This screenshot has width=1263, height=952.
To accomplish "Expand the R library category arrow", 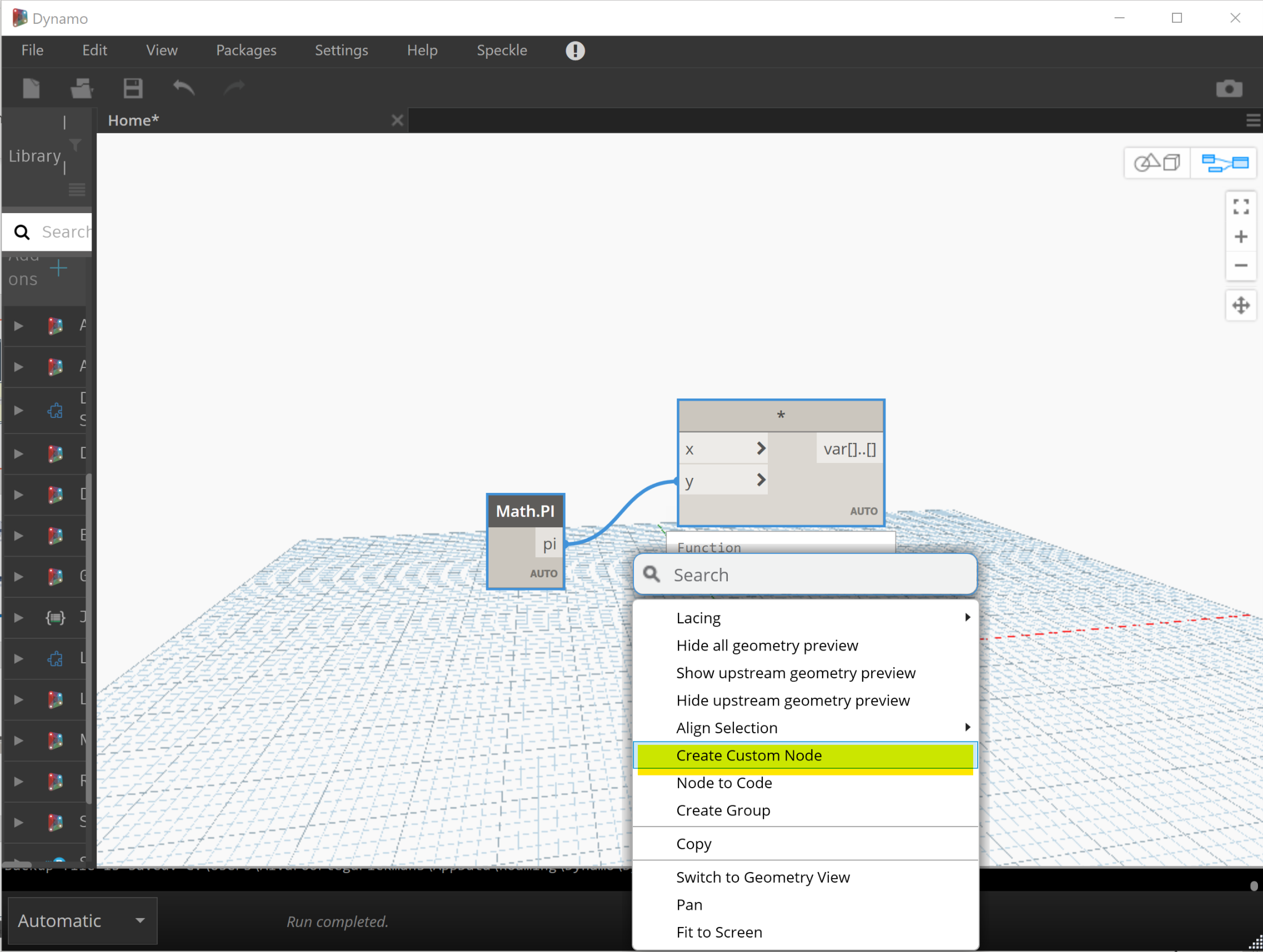I will [x=18, y=782].
